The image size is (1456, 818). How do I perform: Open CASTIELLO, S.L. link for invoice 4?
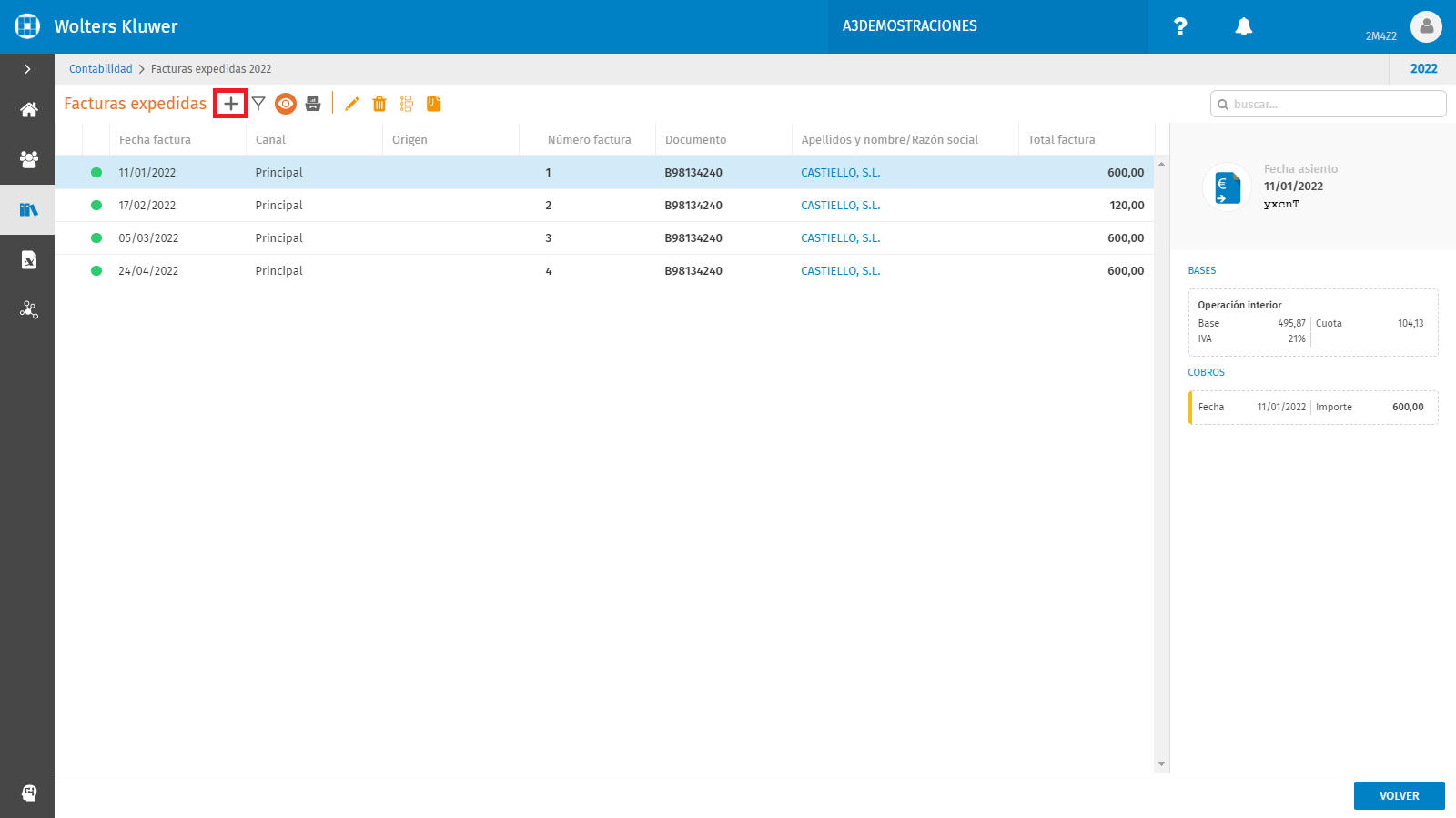[840, 271]
